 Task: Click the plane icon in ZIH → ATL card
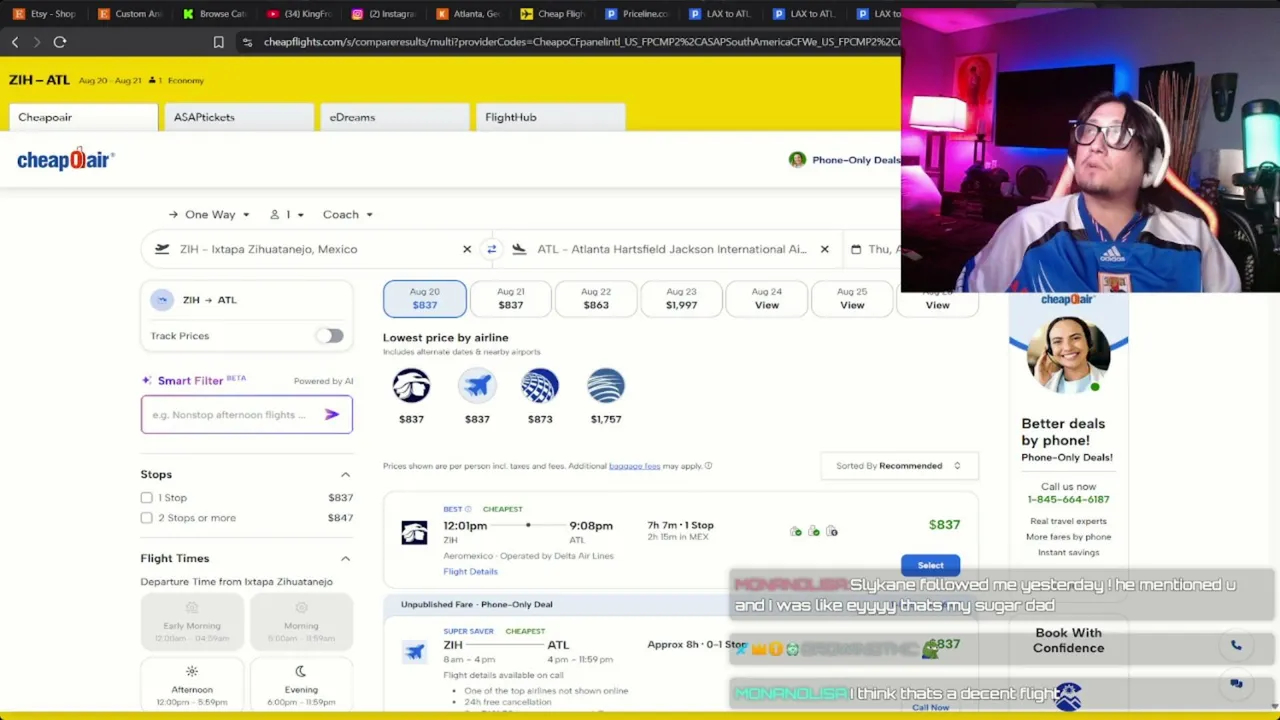pyautogui.click(x=162, y=300)
